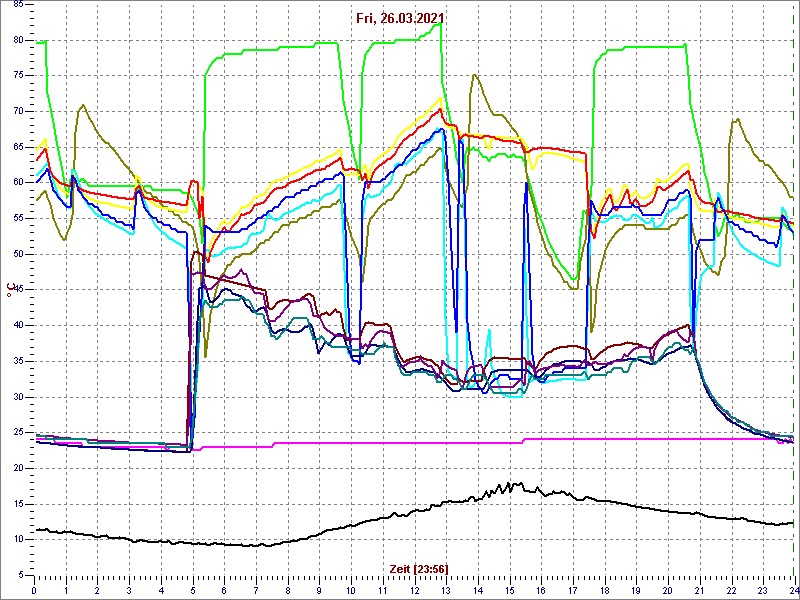Click hour 8 on the time axis
The image size is (800, 600).
pos(287,591)
